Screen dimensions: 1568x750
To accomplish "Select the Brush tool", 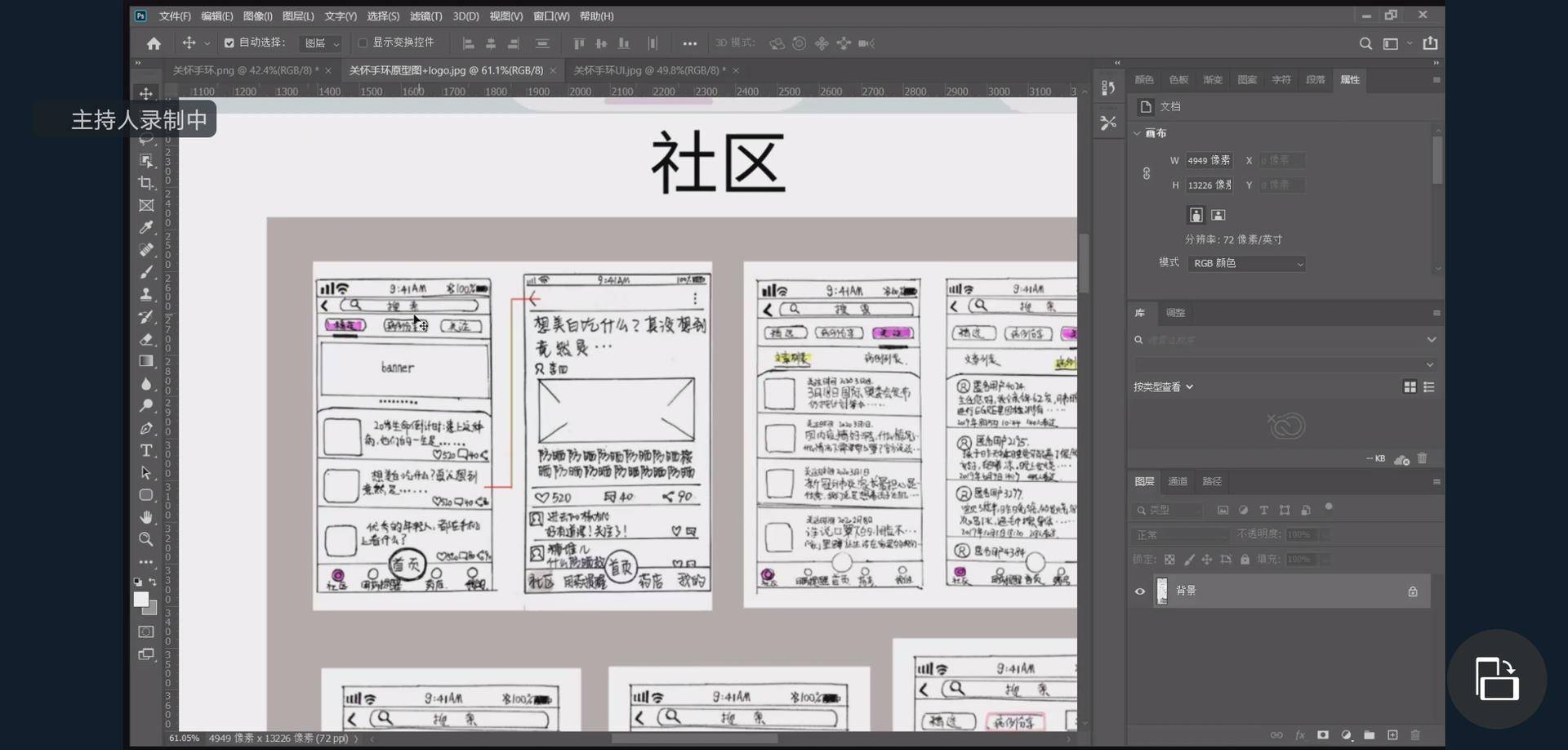I will coord(146,272).
